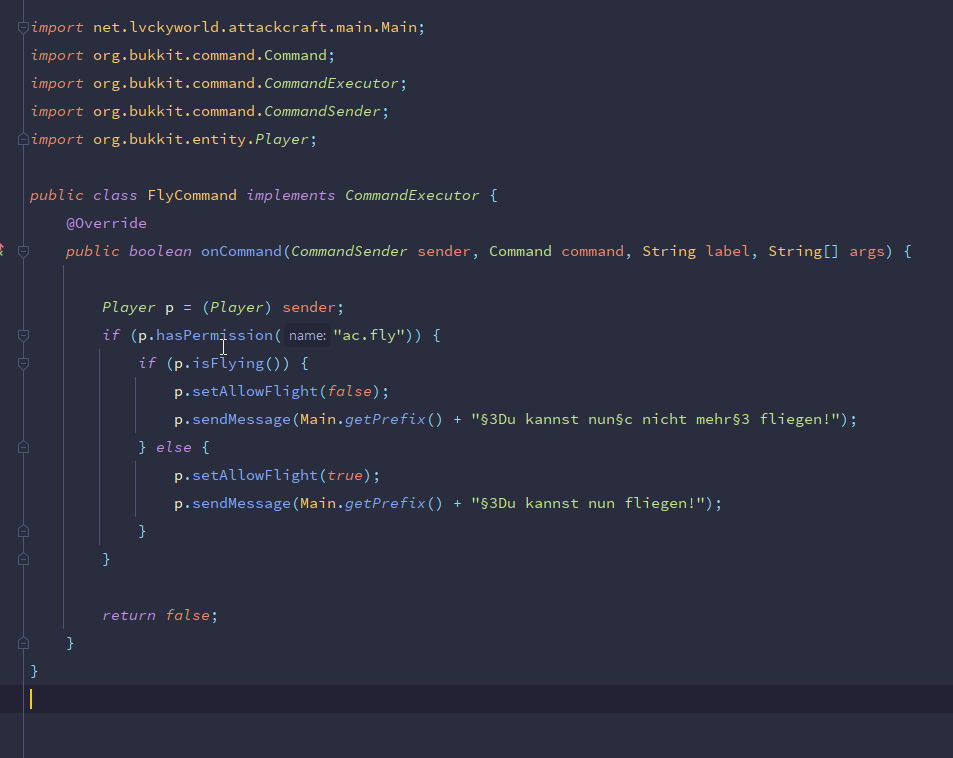Collapse the isFlying if-block fold marker
The height and width of the screenshot is (758, 953).
[24, 364]
